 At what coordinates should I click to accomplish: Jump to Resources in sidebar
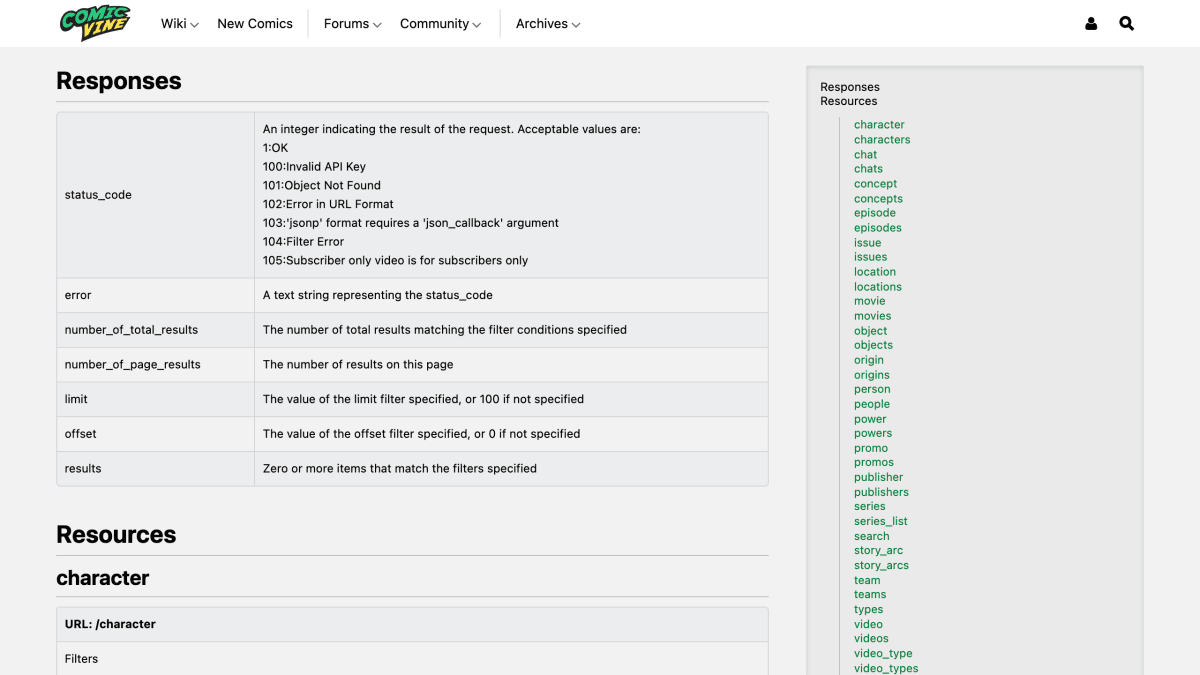849,101
